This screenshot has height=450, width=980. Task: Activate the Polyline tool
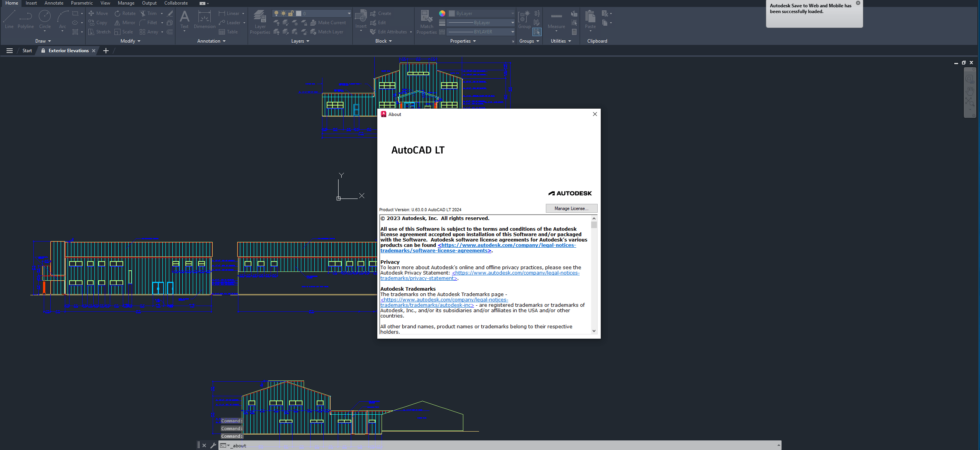pyautogui.click(x=26, y=19)
